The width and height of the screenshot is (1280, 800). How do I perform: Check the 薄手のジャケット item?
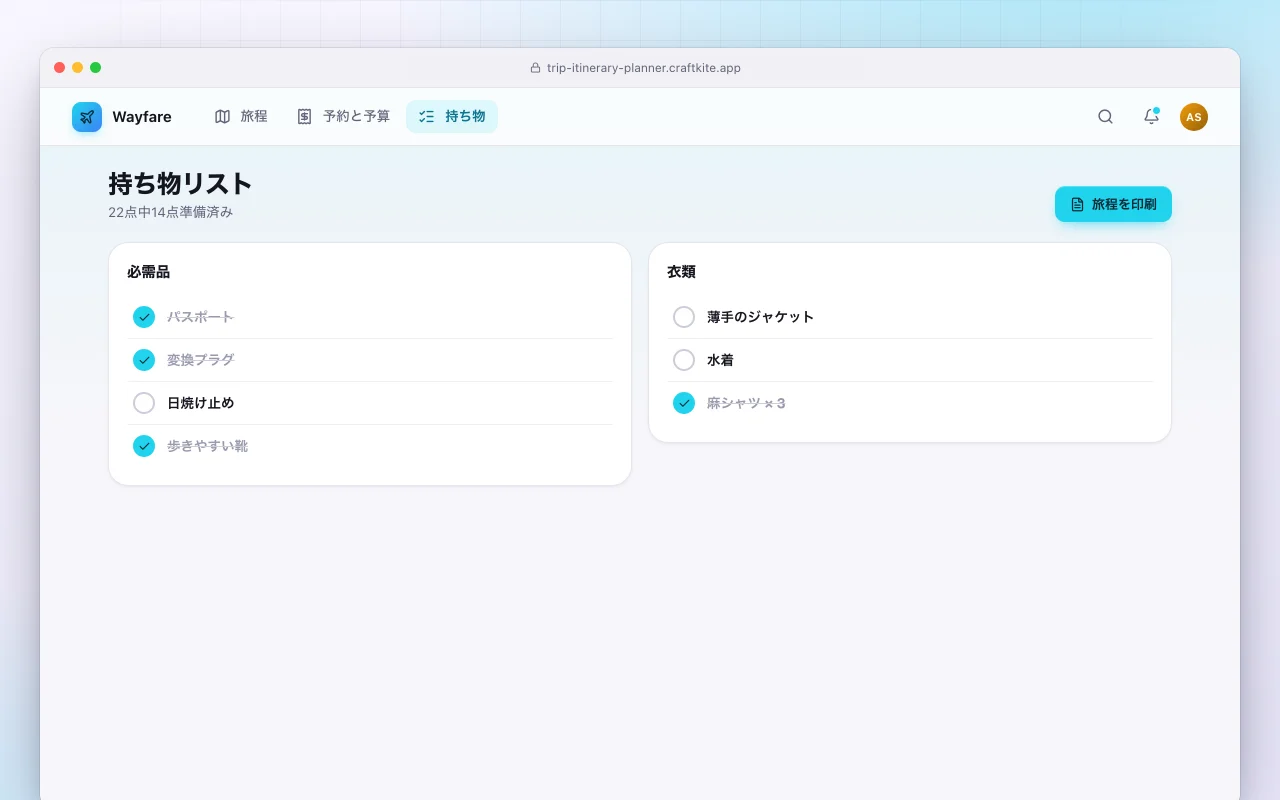684,317
